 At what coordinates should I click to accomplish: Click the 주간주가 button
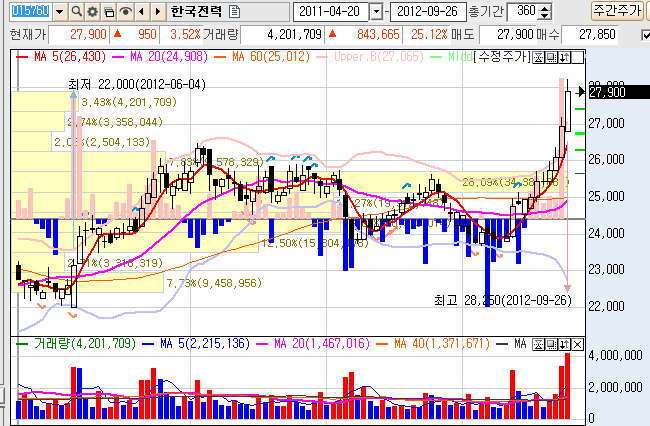(616, 10)
